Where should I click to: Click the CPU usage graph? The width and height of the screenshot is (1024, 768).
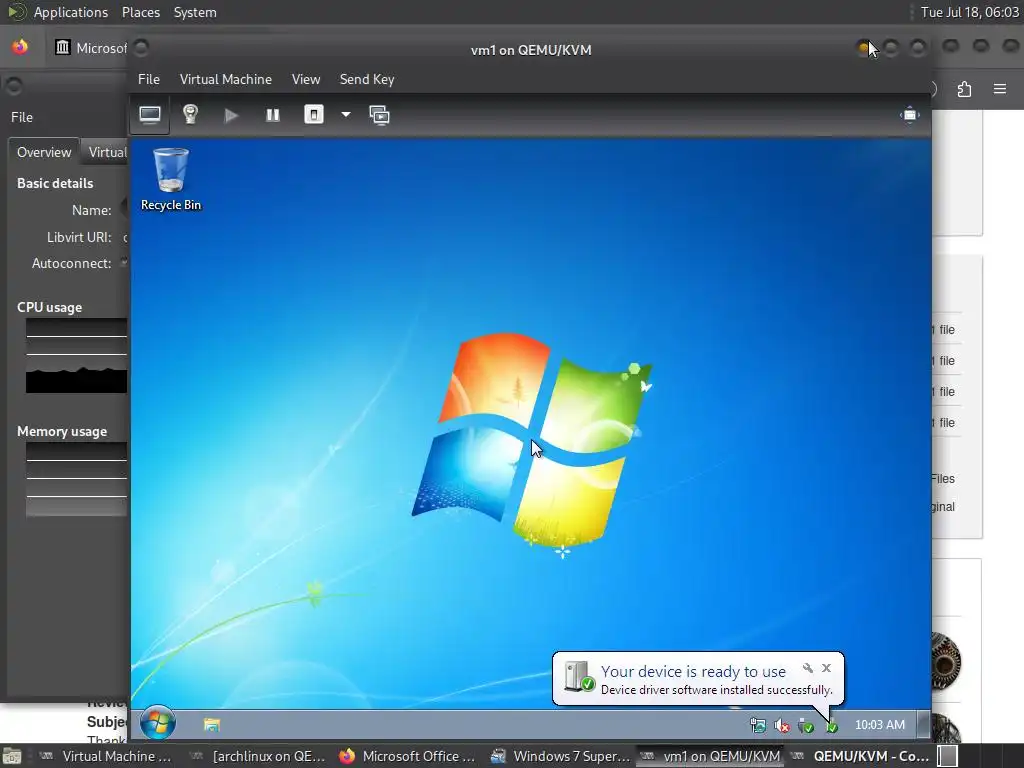76,355
